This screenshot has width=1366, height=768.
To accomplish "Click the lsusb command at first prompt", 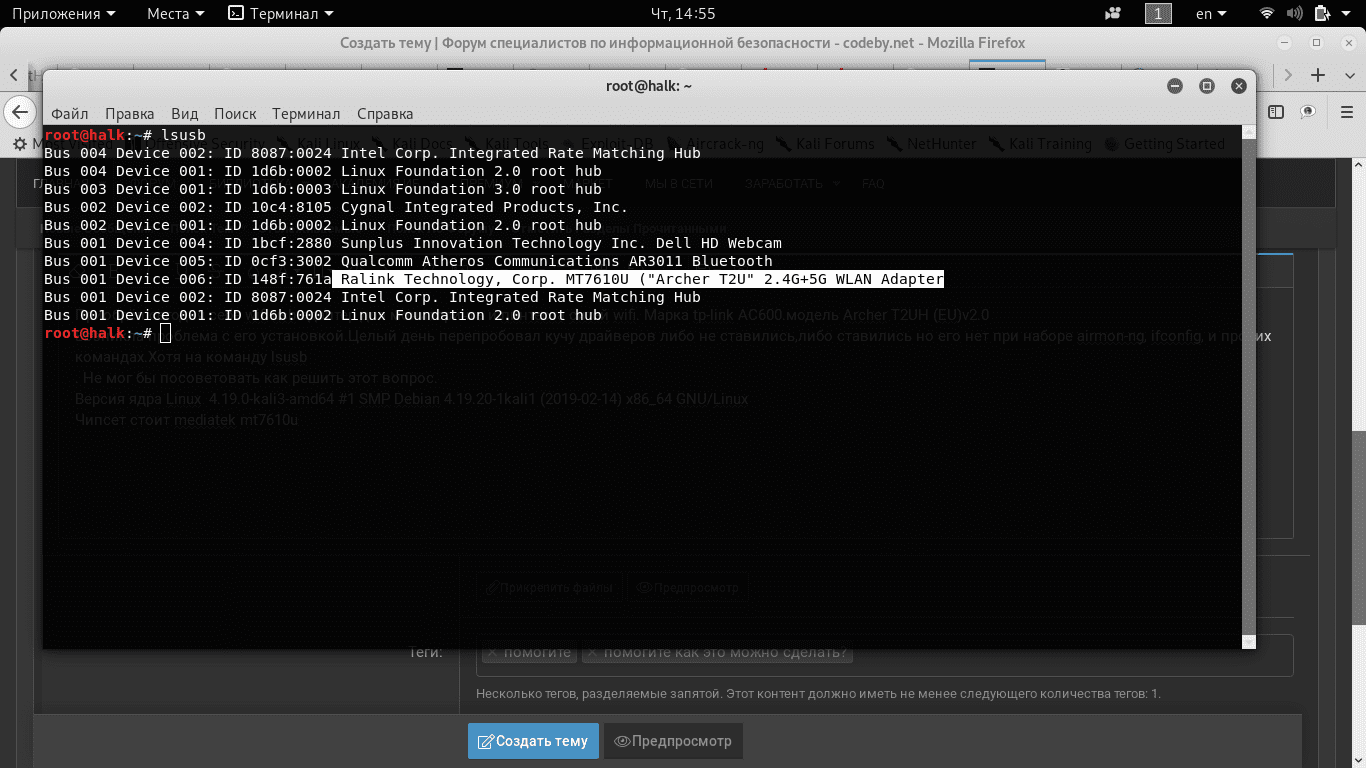I will click(x=183, y=135).
